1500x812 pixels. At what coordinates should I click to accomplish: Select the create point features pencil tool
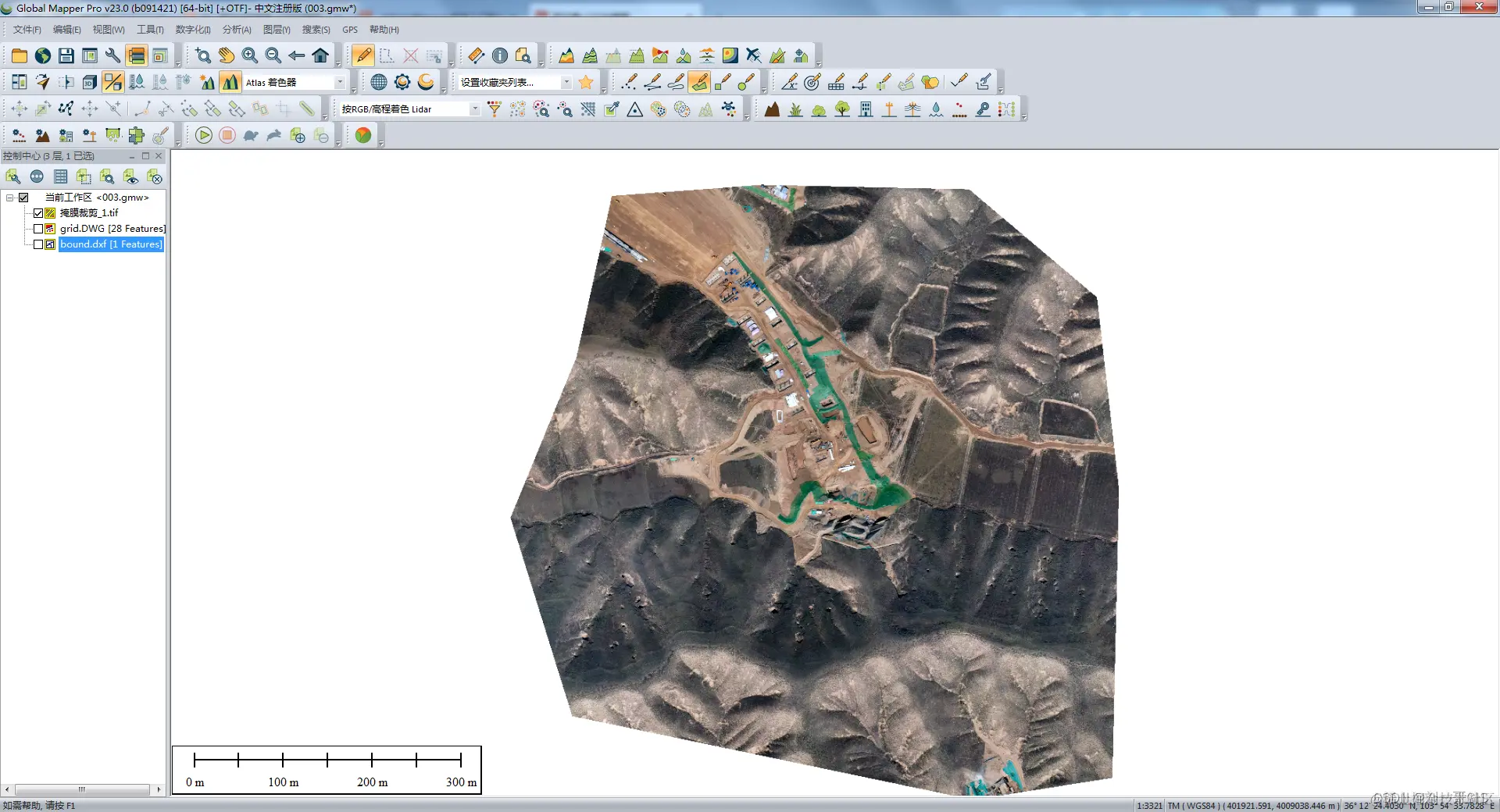(630, 82)
